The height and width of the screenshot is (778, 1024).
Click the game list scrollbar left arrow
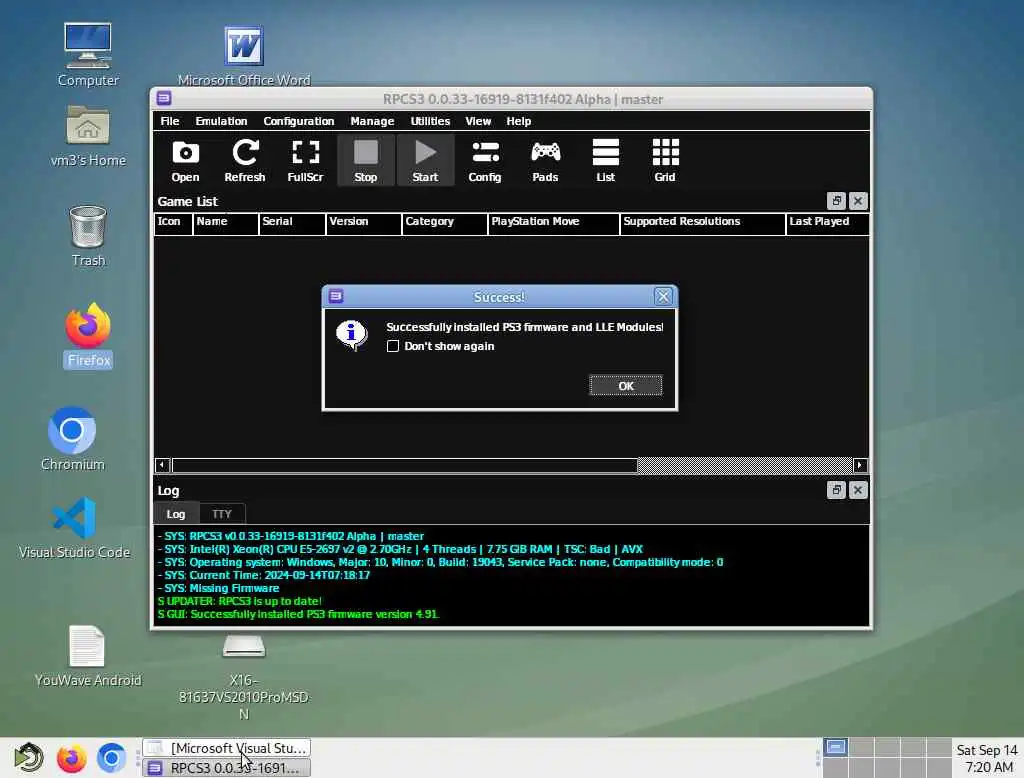[x=163, y=465]
